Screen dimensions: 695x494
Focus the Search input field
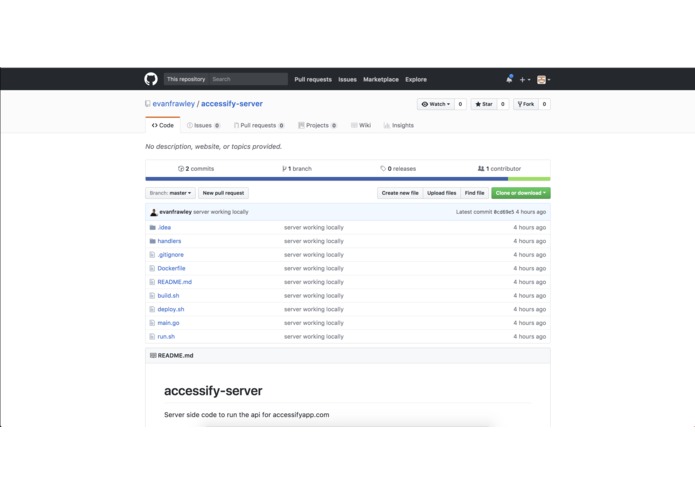pos(248,79)
